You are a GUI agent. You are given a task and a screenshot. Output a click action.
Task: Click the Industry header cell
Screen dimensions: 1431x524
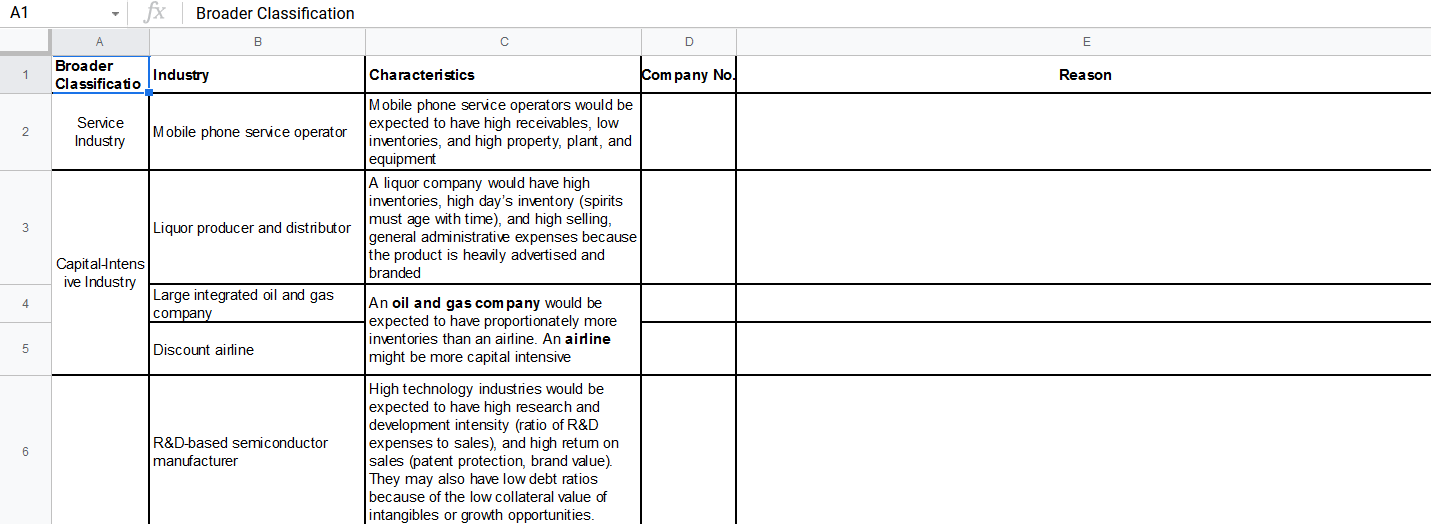click(x=258, y=75)
